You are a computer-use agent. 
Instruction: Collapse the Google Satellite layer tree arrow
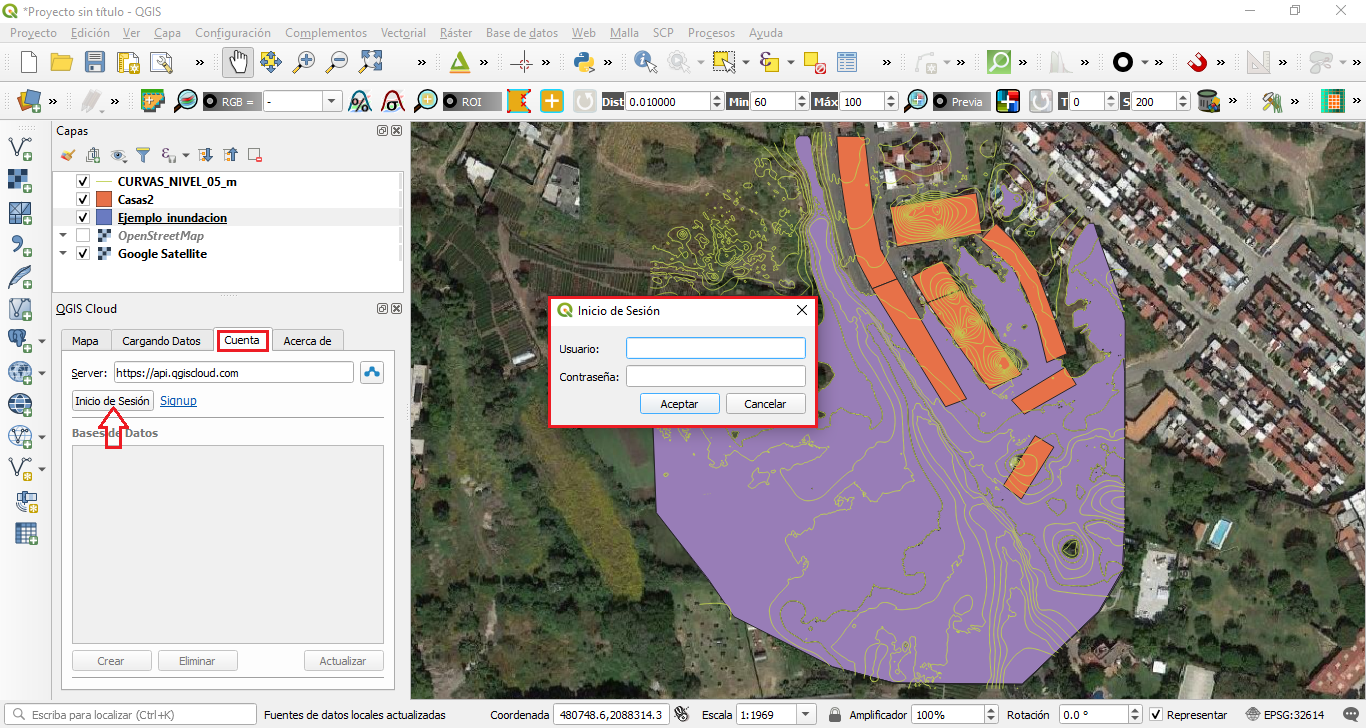click(x=64, y=254)
